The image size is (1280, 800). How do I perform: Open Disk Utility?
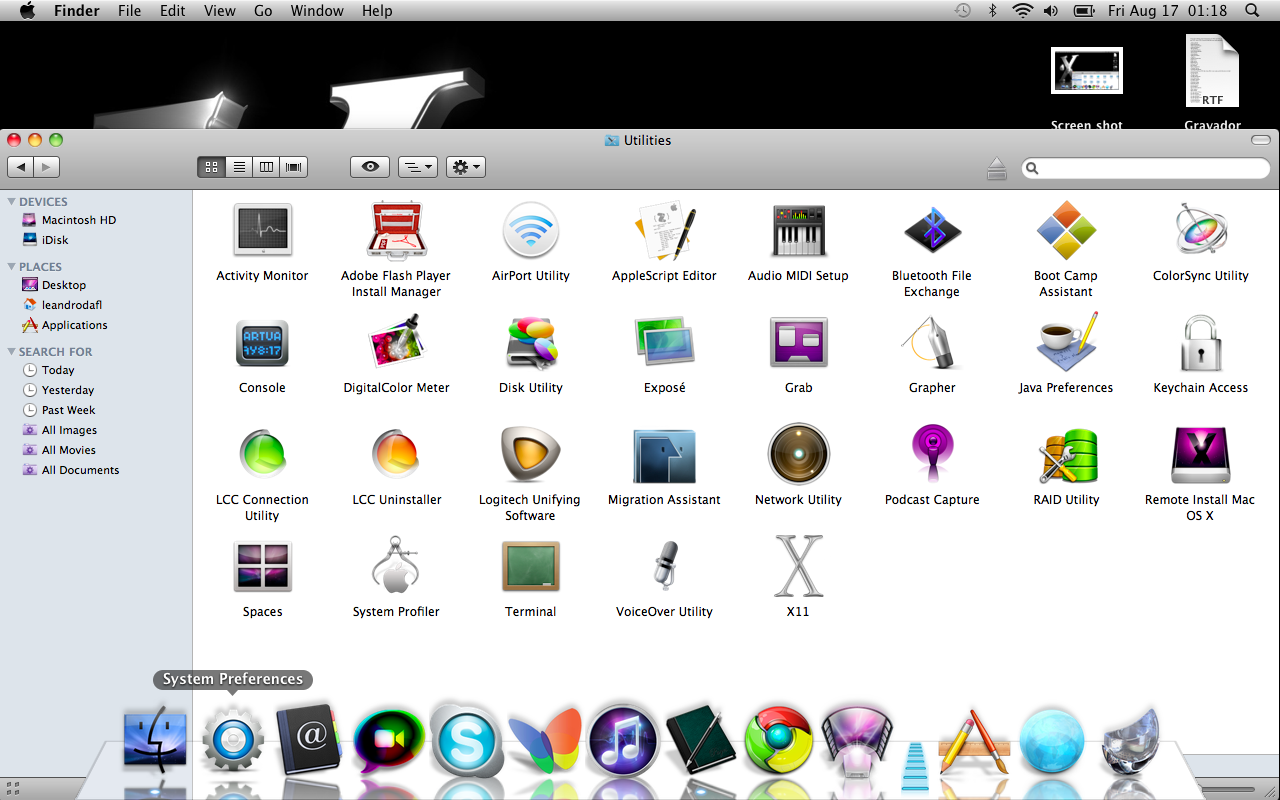[x=530, y=343]
